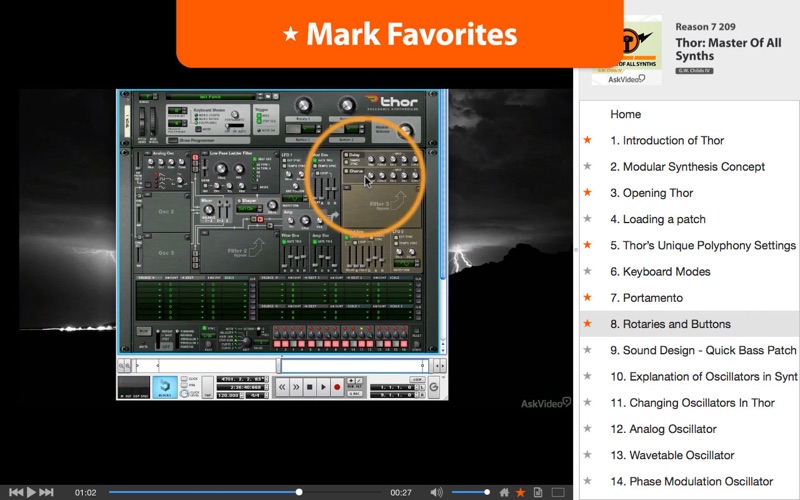Mute audio with the speaker icon

pyautogui.click(x=436, y=492)
